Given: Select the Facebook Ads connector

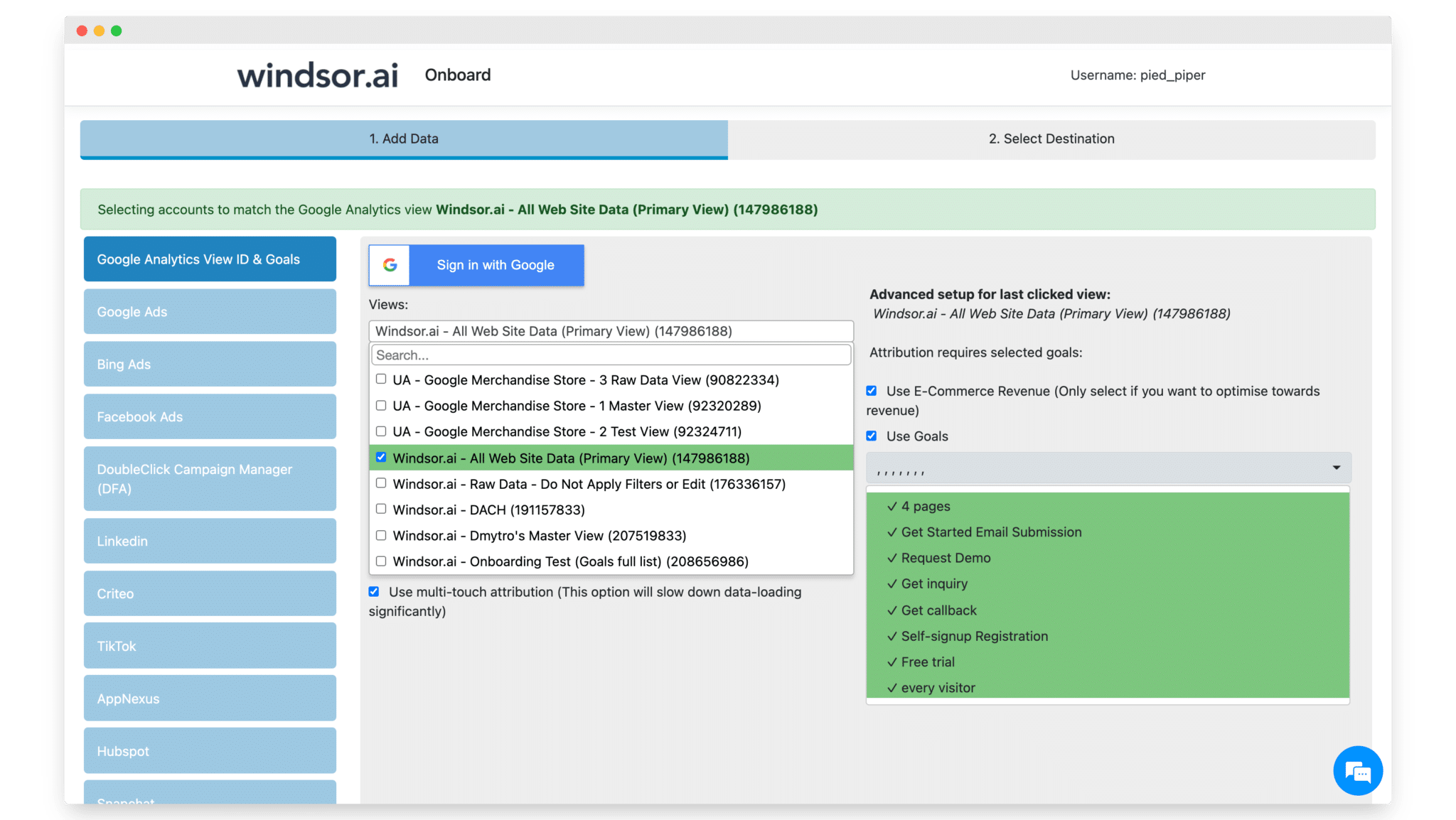Looking at the screenshot, I should [209, 416].
